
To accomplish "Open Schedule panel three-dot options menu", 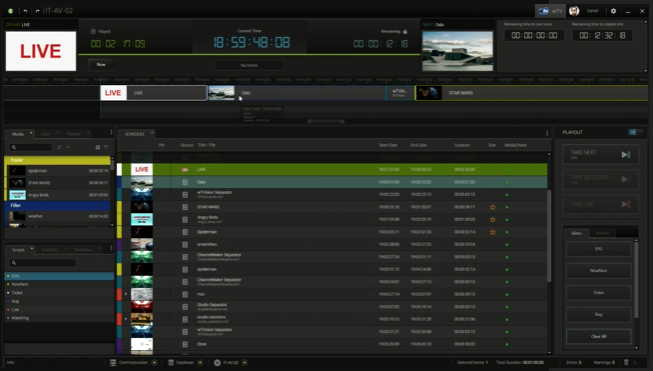I will 547,133.
